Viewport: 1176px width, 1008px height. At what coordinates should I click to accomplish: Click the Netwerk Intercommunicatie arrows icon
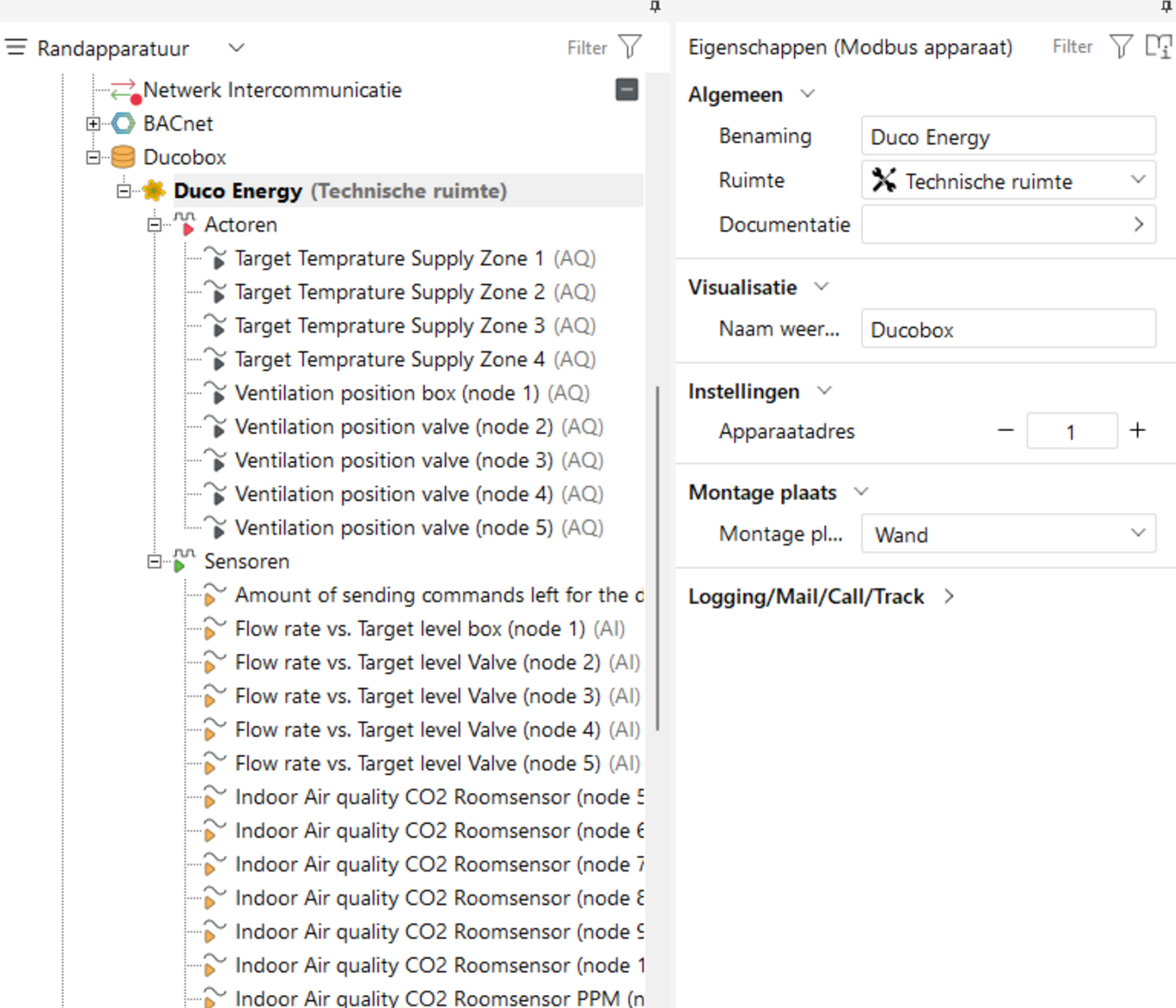click(x=124, y=90)
